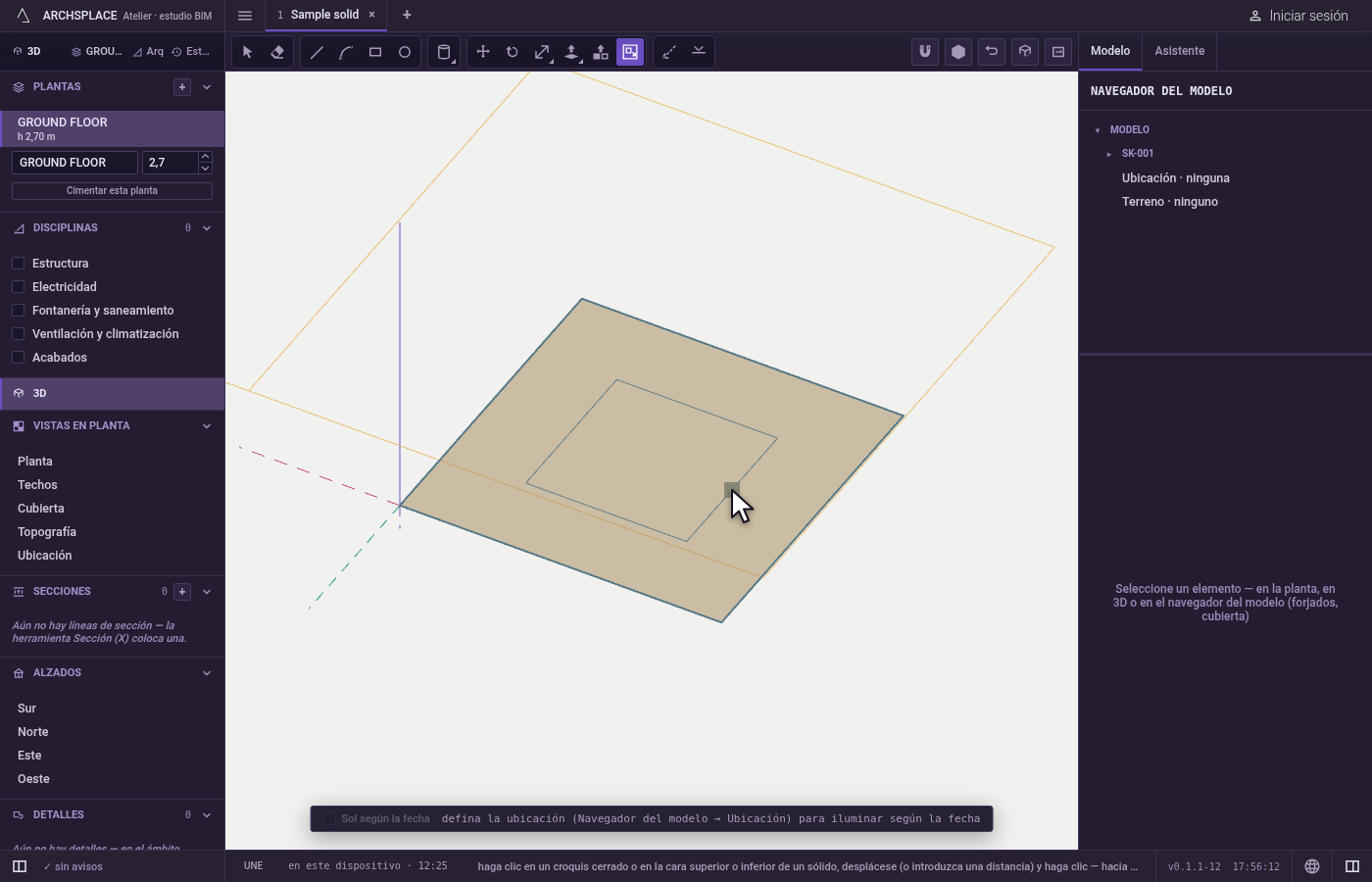Screen dimensions: 1372x882
Task: Select the measure distance tool
Action: coord(669,52)
